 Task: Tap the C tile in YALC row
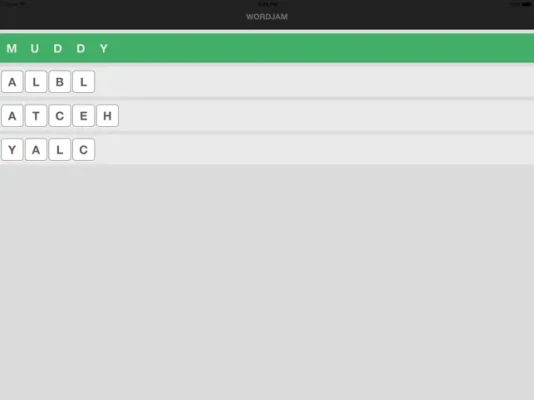pyautogui.click(x=83, y=149)
